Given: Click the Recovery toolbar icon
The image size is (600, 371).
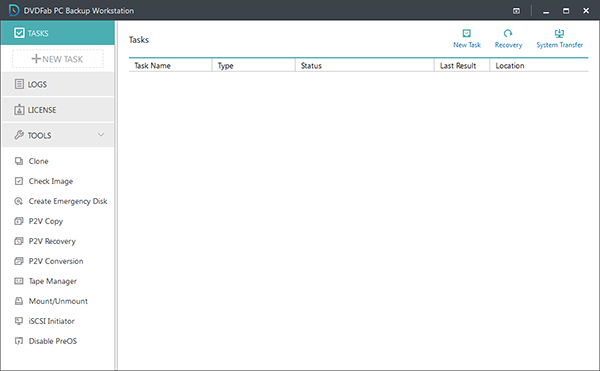Looking at the screenshot, I should click(508, 33).
